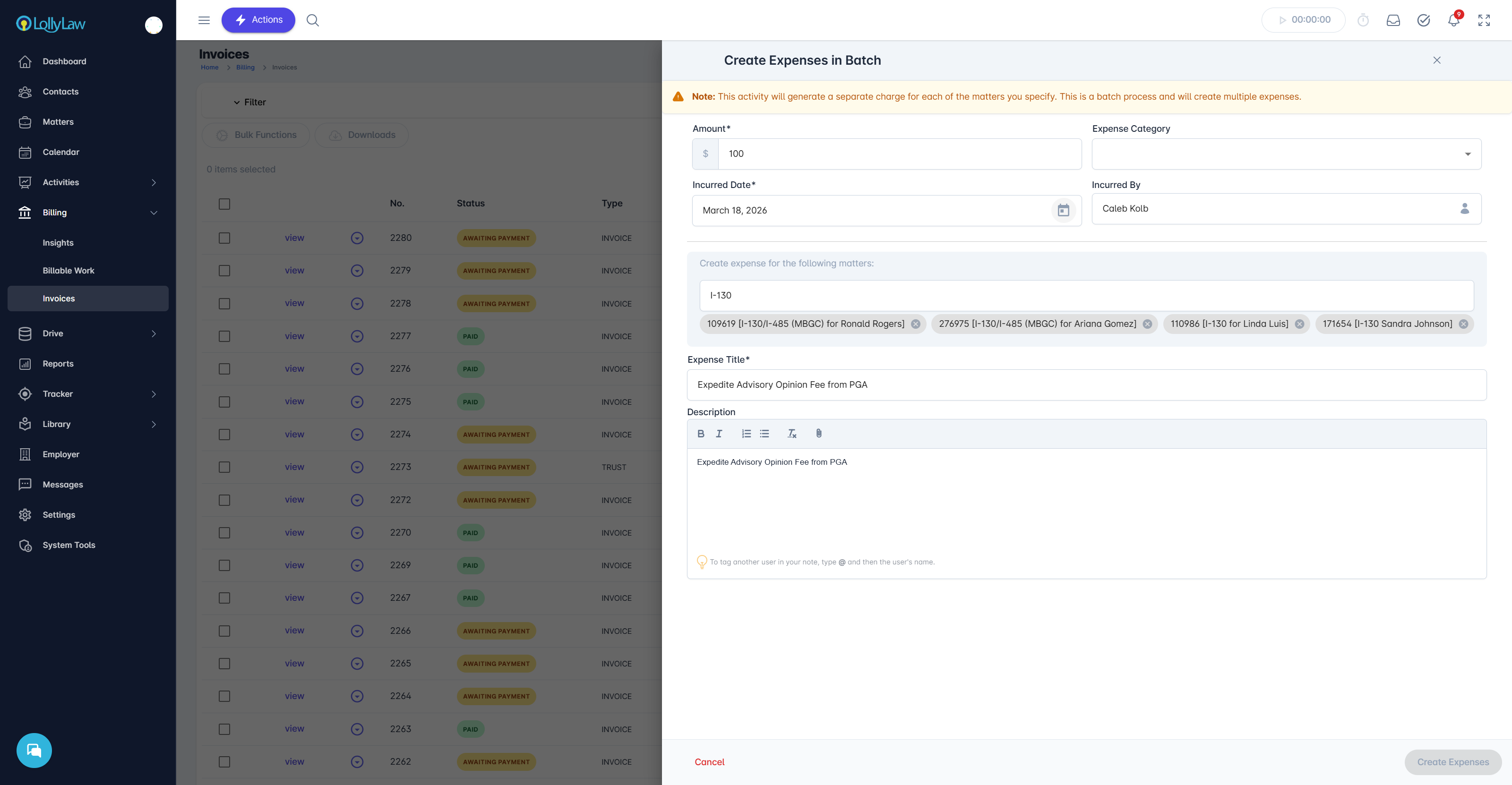Toggle the select-all invoices checkbox
Screen dimensions: 1512x785
pyautogui.click(x=224, y=204)
